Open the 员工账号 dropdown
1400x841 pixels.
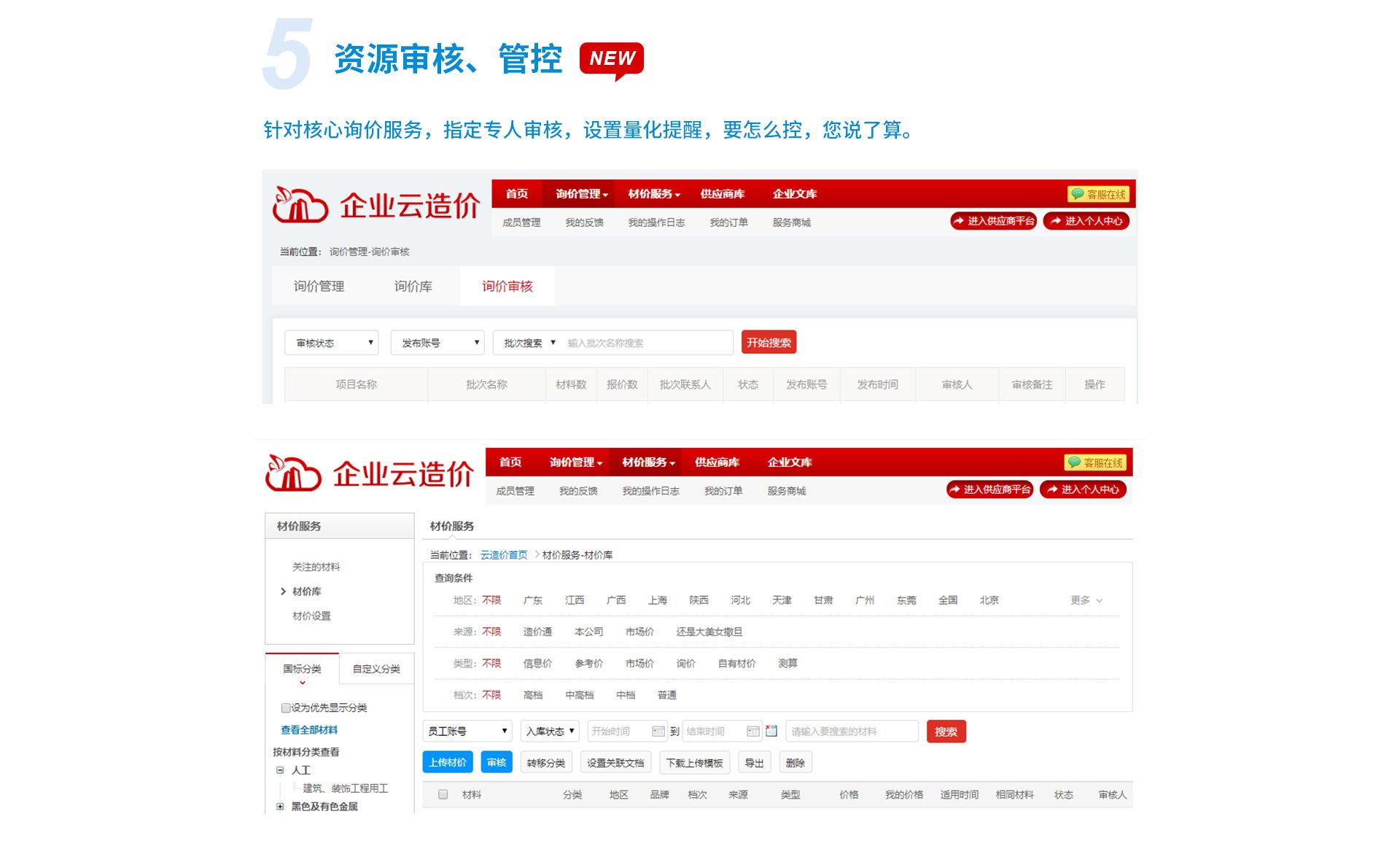point(467,731)
